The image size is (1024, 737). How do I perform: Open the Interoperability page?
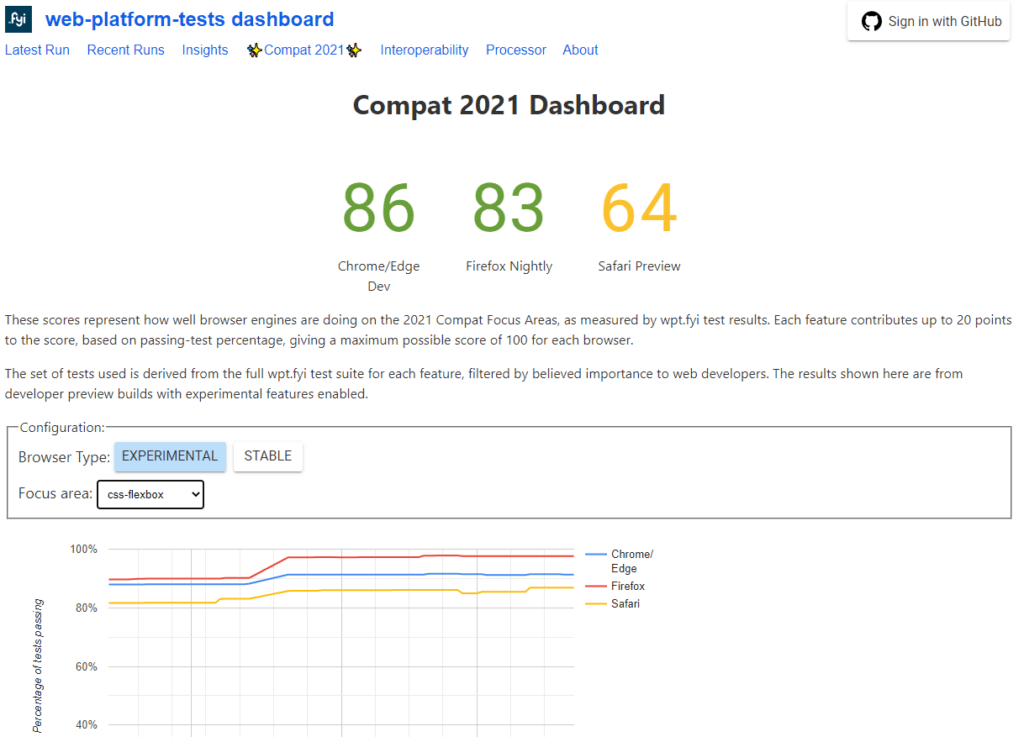424,50
